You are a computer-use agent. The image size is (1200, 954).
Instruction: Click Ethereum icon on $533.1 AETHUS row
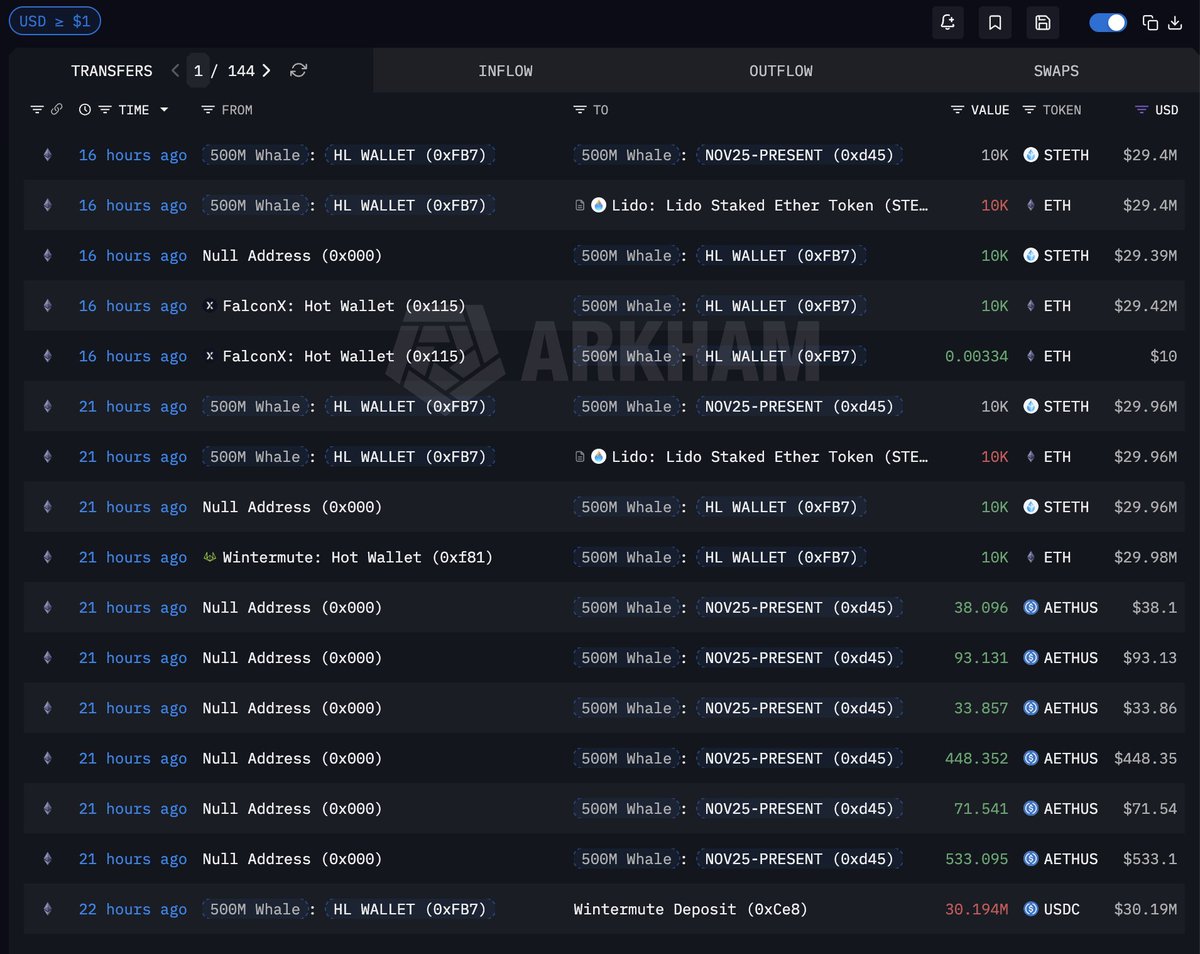pyautogui.click(x=47, y=859)
